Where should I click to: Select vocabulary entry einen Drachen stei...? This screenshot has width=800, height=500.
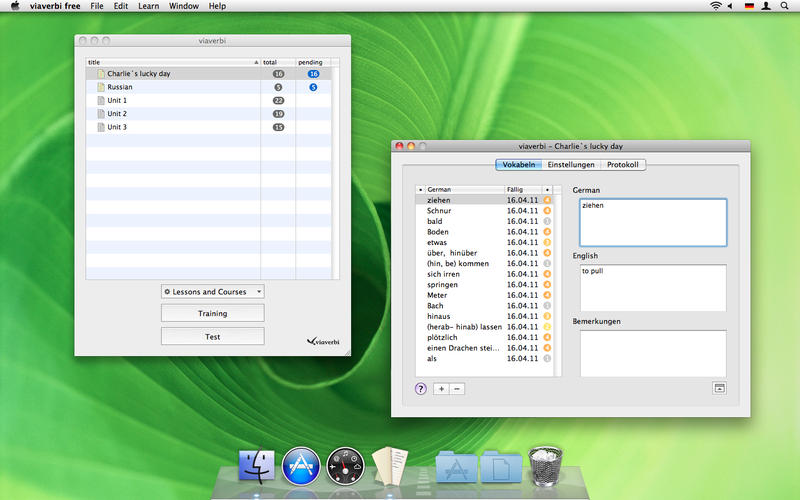pos(484,348)
